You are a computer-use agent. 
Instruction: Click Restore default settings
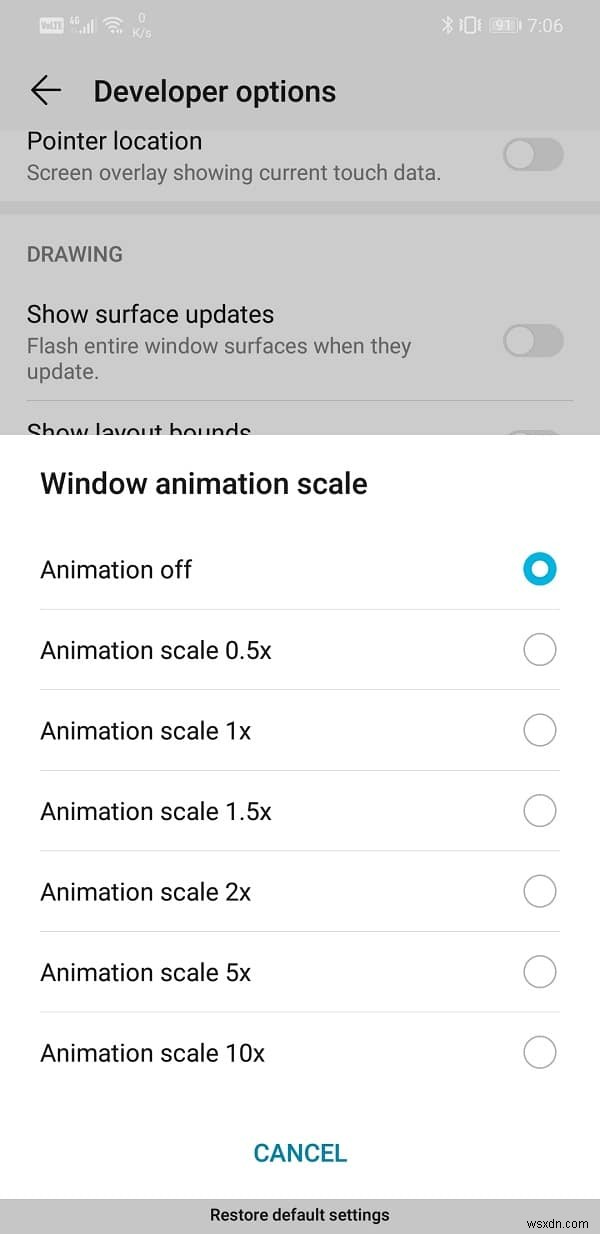tap(300, 1214)
